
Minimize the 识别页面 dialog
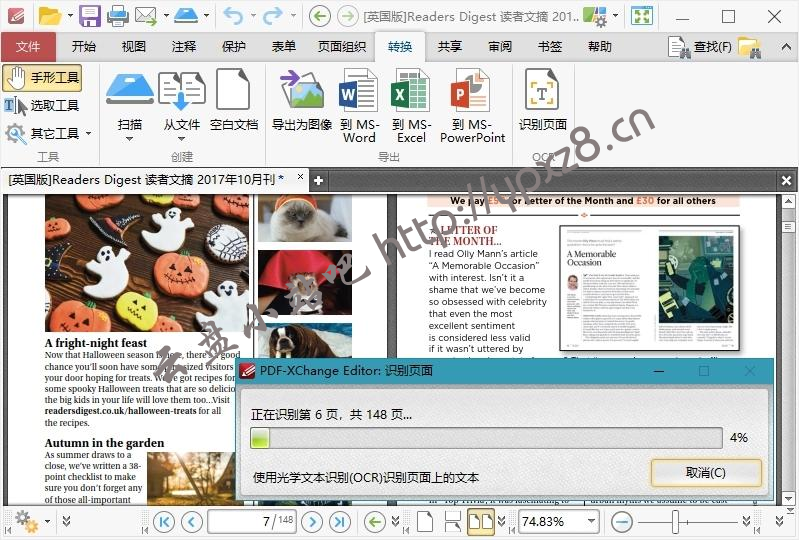point(659,371)
